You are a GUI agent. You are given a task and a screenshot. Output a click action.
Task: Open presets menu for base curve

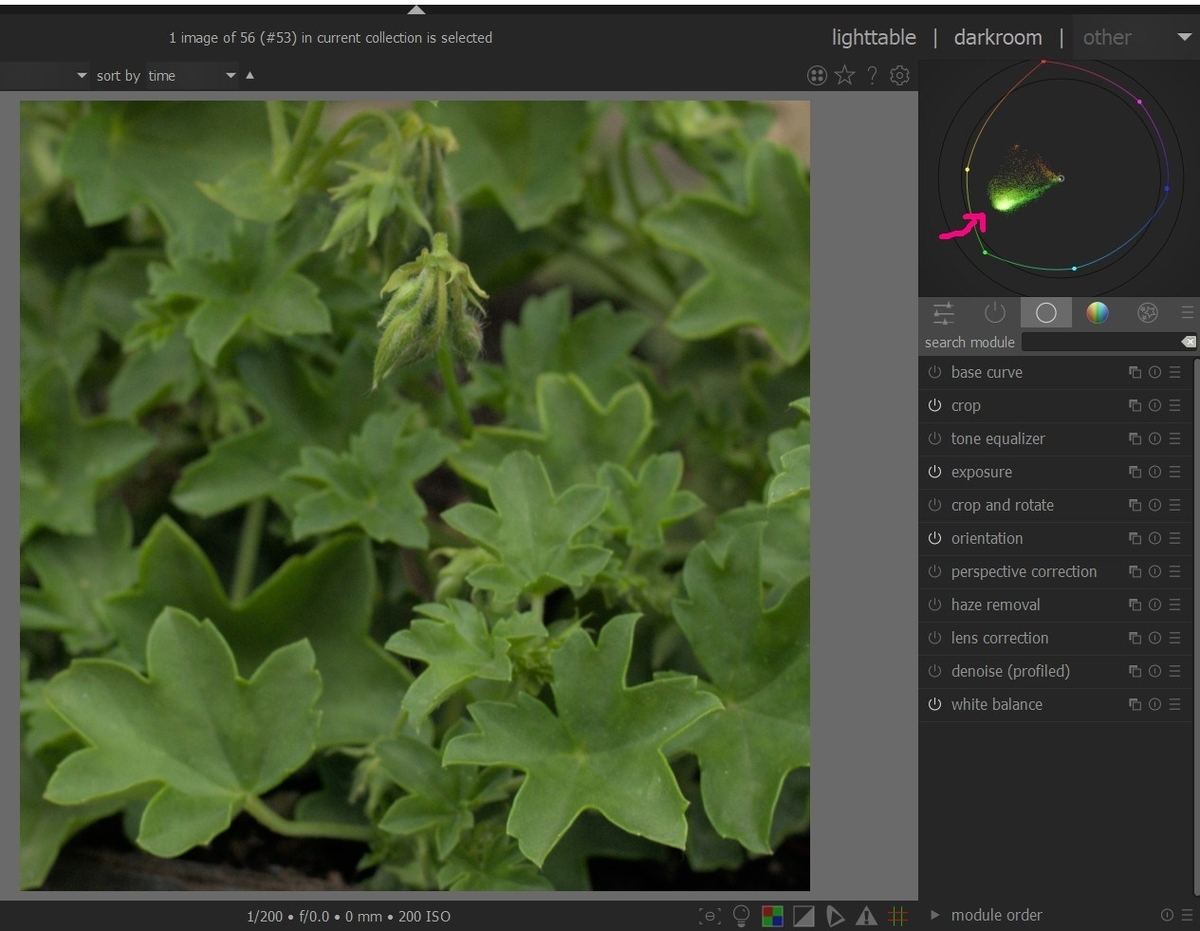(1174, 372)
